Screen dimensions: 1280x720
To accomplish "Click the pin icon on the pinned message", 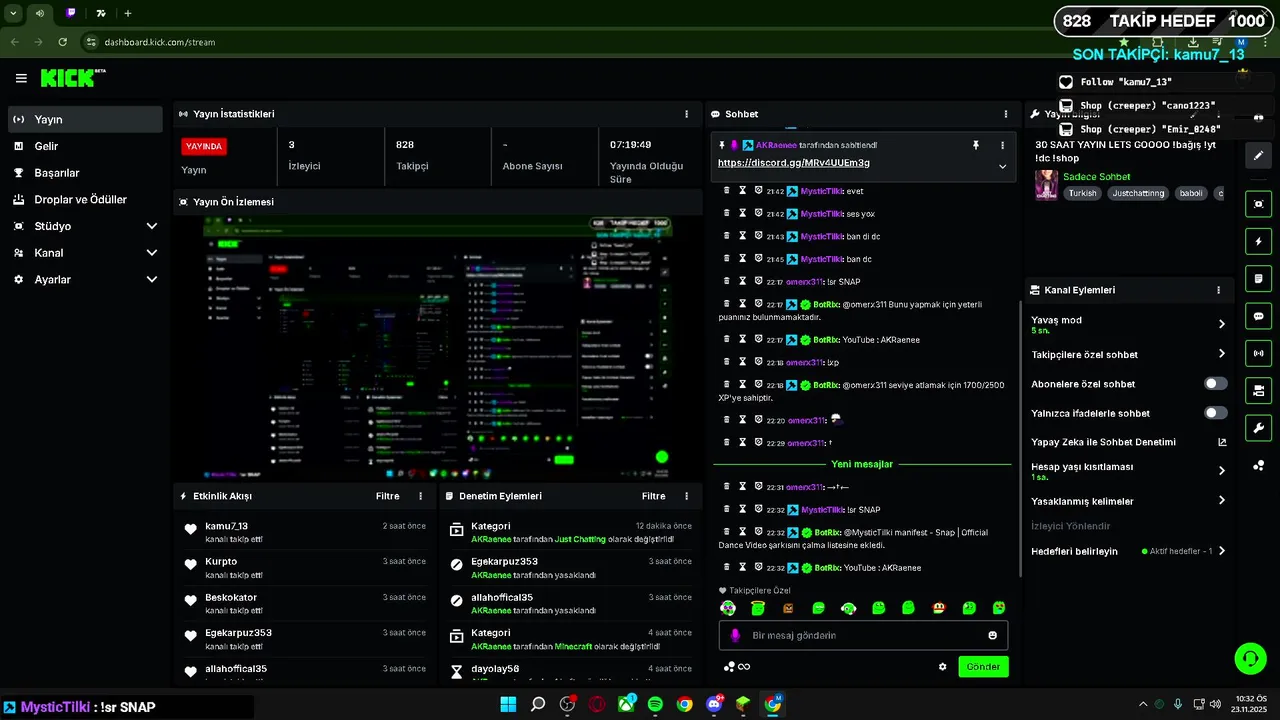I will 976,145.
